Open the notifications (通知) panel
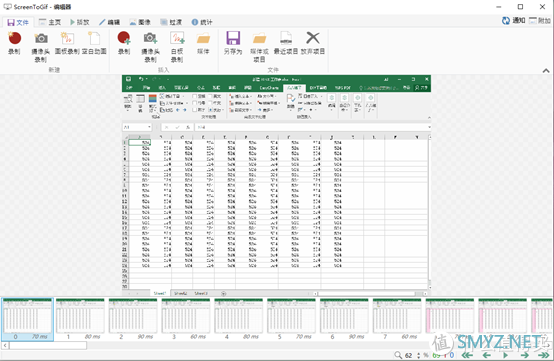Viewport: 554px width, 361px height. [x=514, y=20]
